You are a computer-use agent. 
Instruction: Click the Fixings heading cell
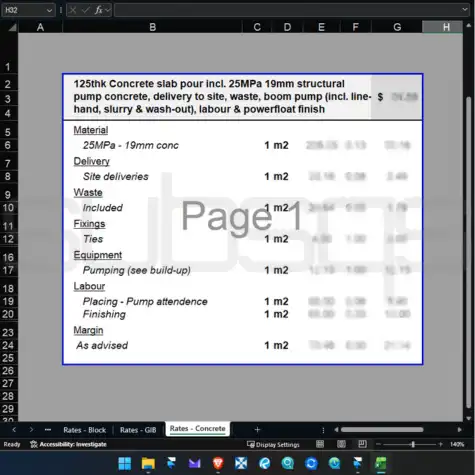(89, 224)
